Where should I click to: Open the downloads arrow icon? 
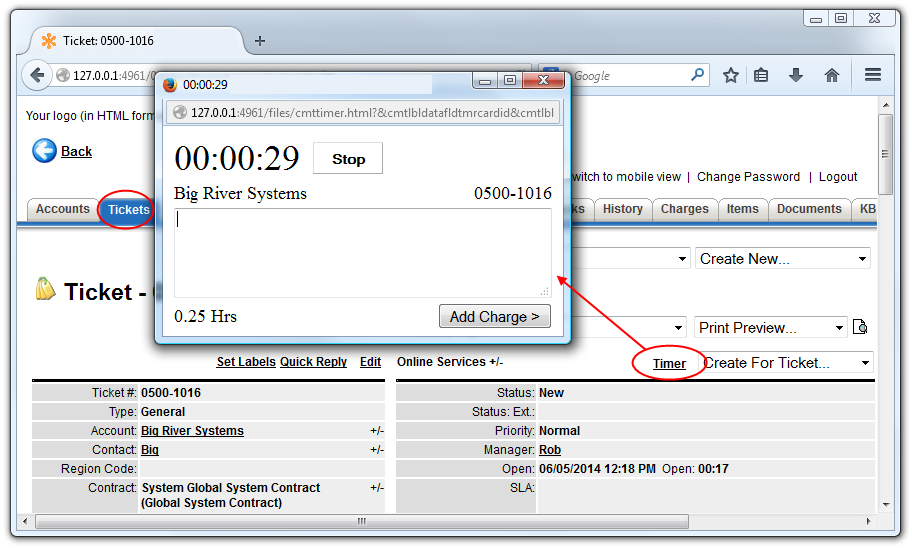pyautogui.click(x=796, y=75)
